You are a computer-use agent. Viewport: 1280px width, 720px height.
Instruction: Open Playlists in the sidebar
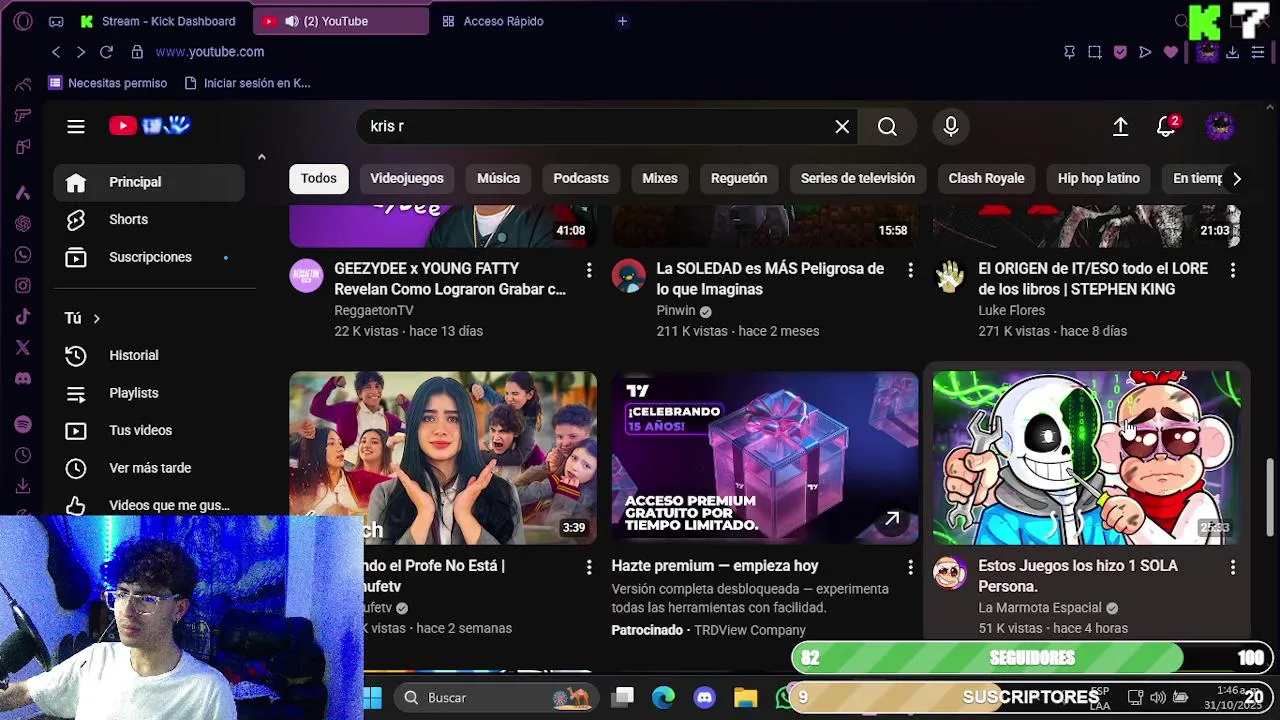click(x=149, y=393)
